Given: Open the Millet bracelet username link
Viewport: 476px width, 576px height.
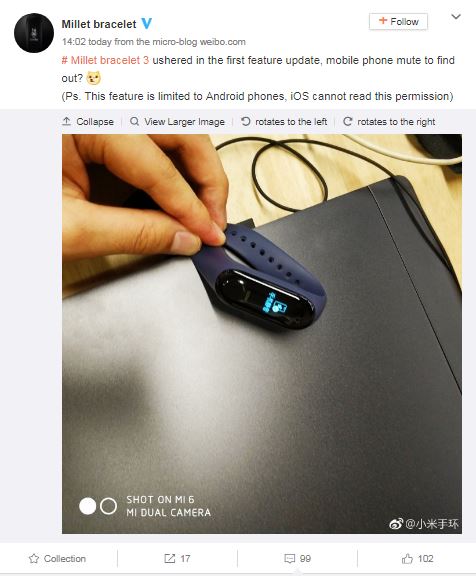Looking at the screenshot, I should pyautogui.click(x=99, y=24).
